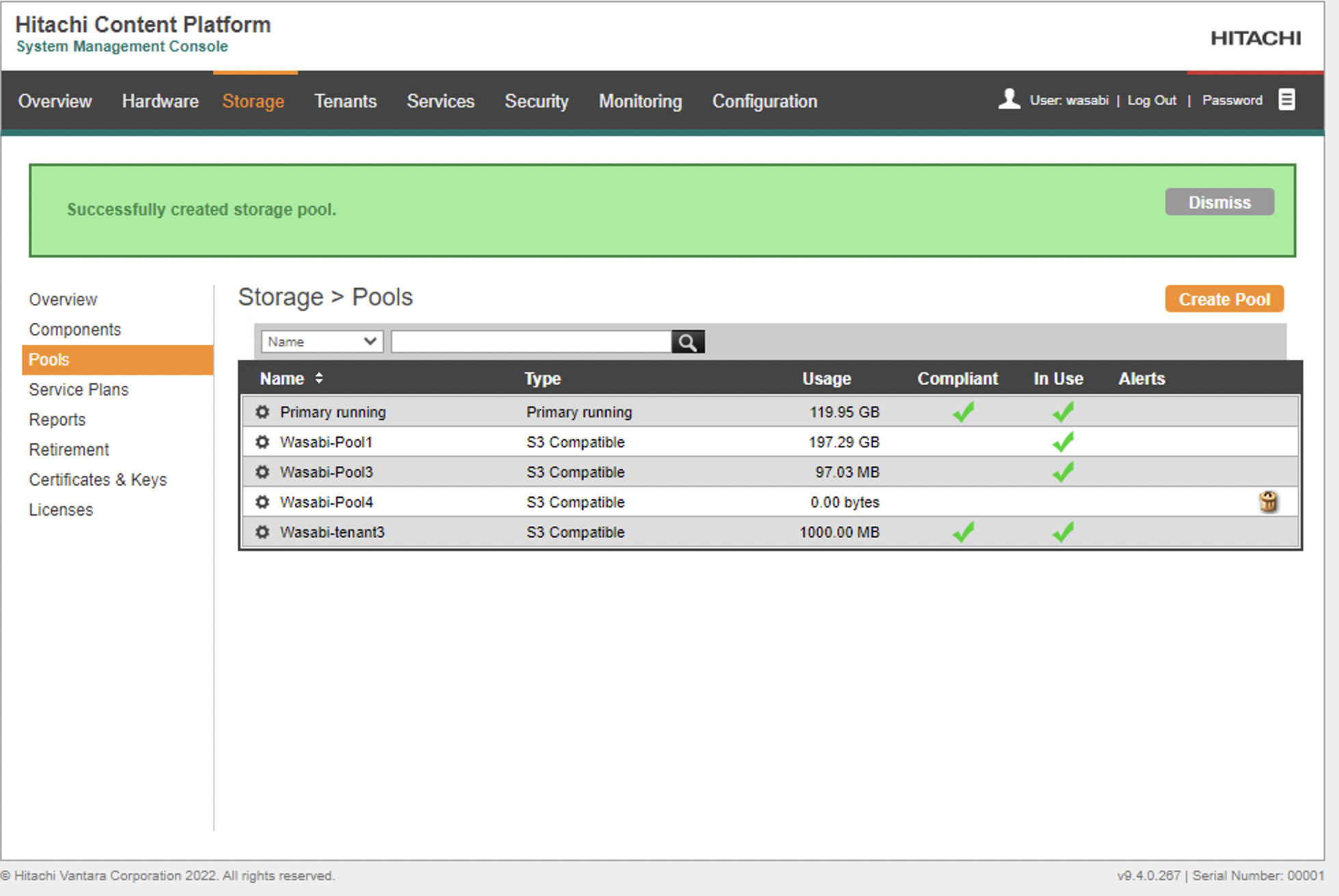Click the Create Pool button
Screen dimensions: 1339x896
[x=1224, y=299]
